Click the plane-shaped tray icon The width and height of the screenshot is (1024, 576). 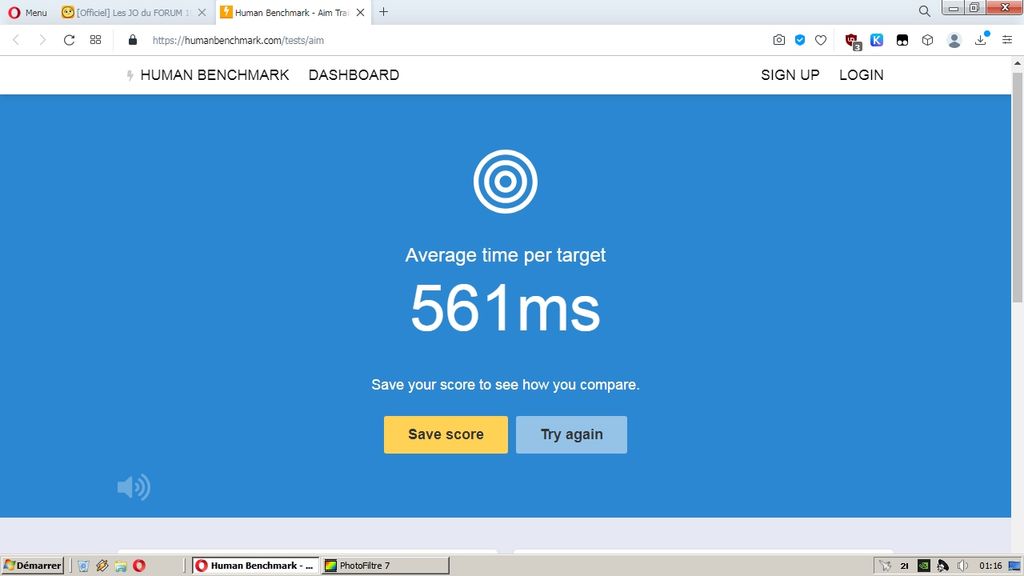[885, 566]
